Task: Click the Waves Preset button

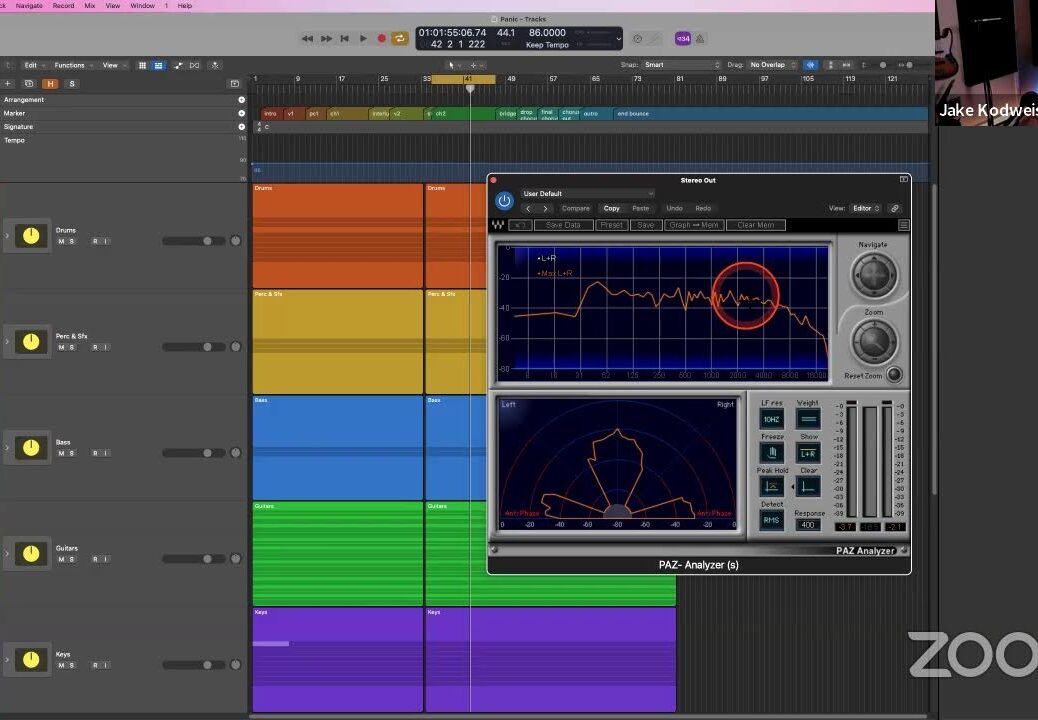Action: pos(611,225)
